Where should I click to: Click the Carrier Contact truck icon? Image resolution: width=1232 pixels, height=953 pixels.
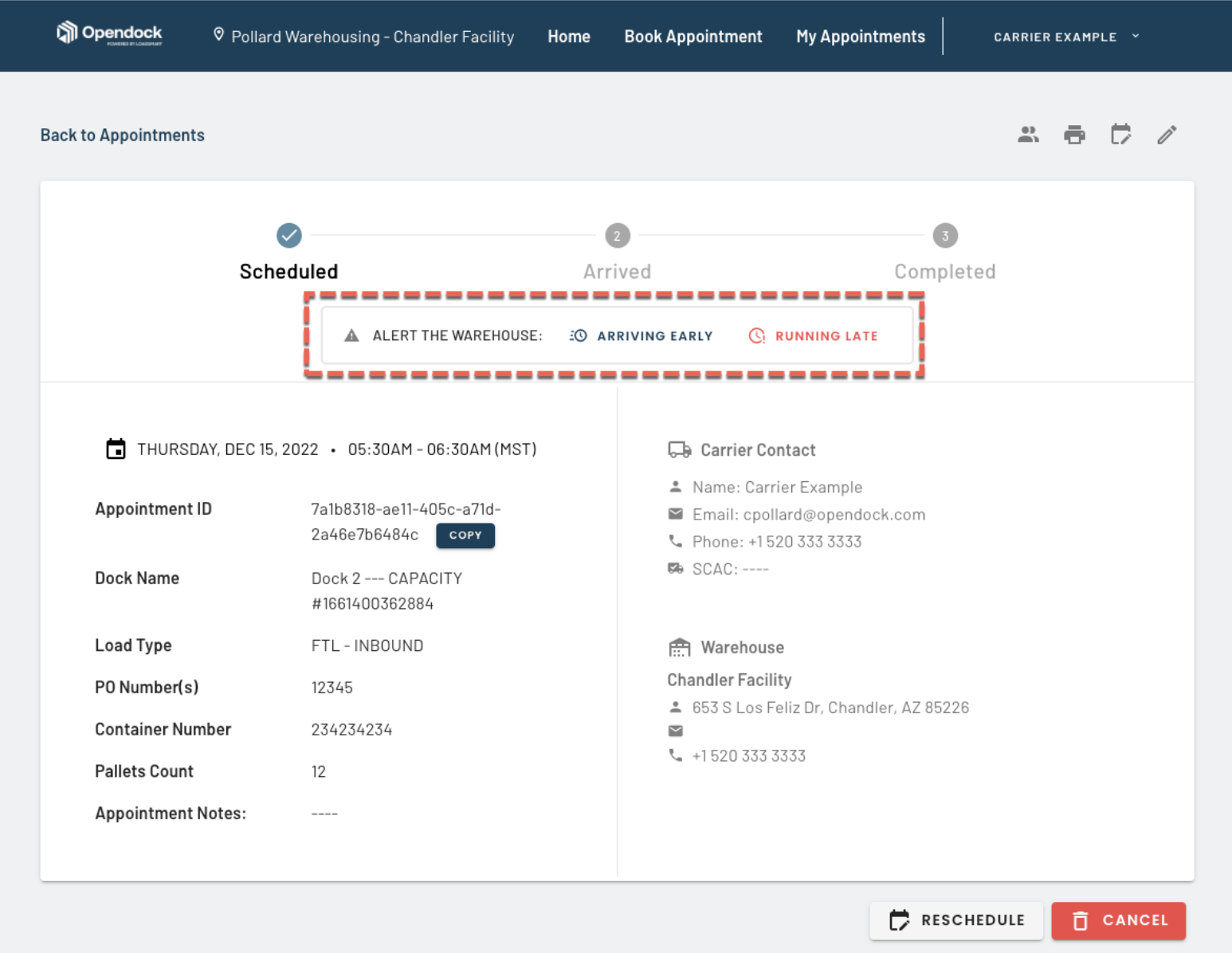coord(679,449)
